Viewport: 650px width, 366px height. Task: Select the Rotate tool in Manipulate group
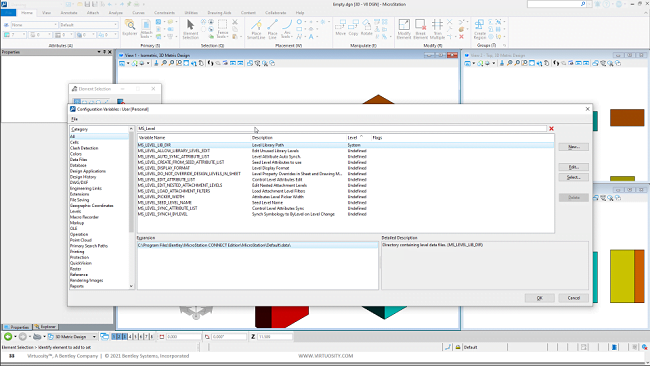(x=366, y=28)
